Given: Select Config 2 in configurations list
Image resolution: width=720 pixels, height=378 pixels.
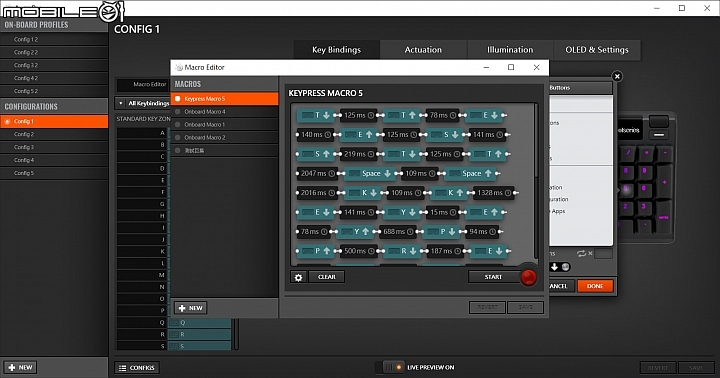Looking at the screenshot, I should click(x=54, y=134).
